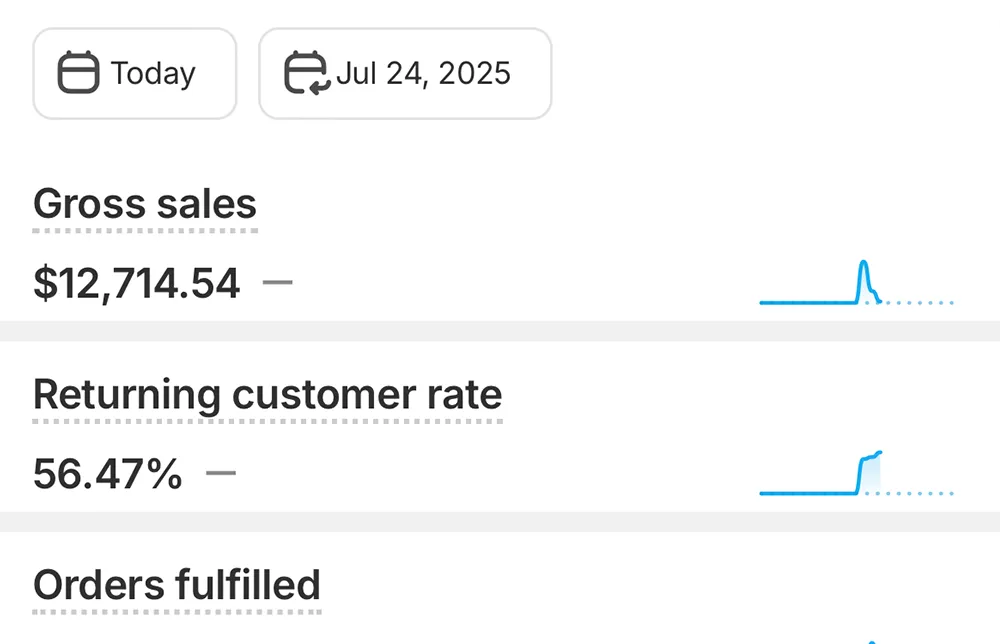
Task: Click the calendar icon beside Today
Action: point(78,73)
